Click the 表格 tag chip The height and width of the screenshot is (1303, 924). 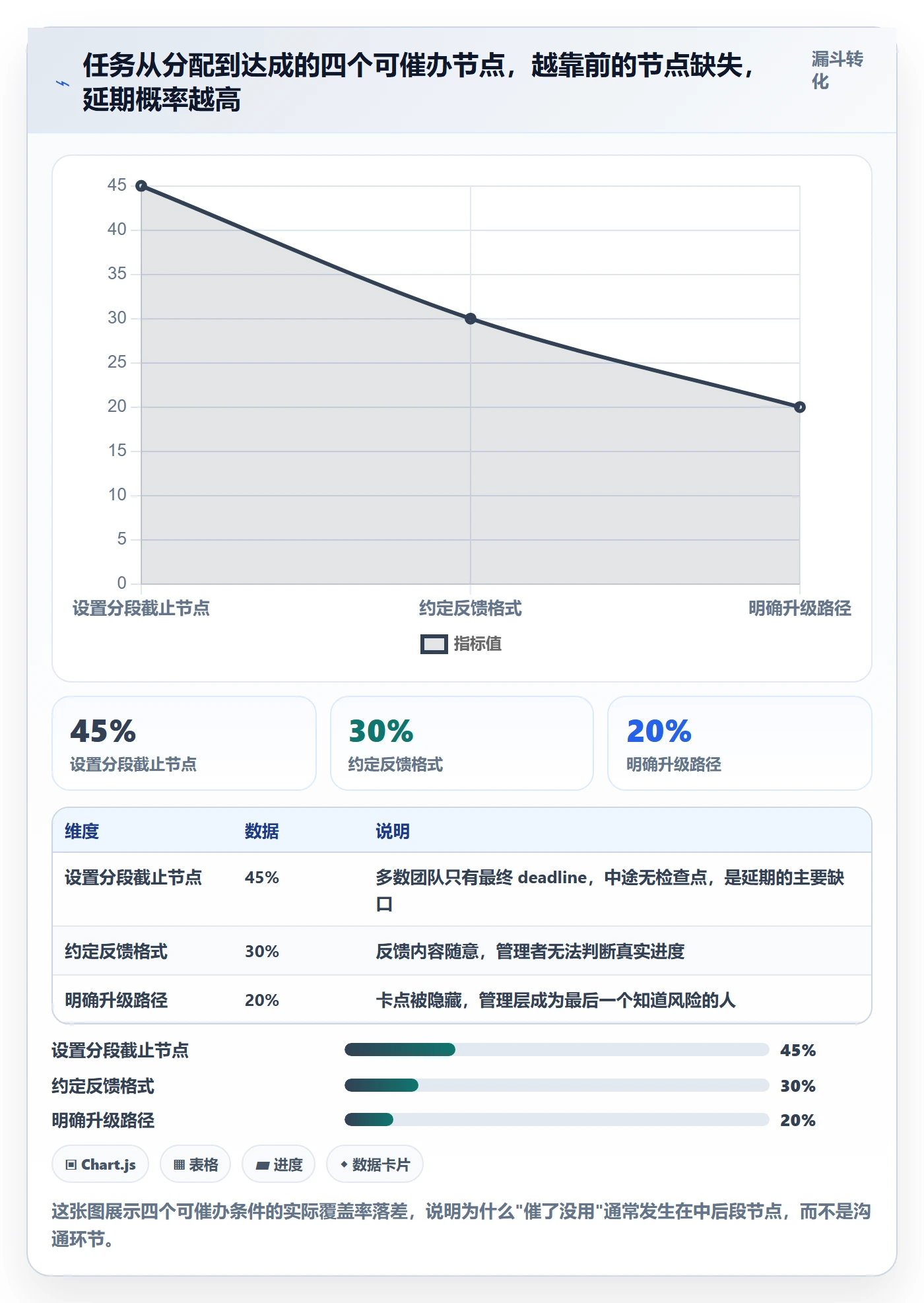[x=195, y=1164]
